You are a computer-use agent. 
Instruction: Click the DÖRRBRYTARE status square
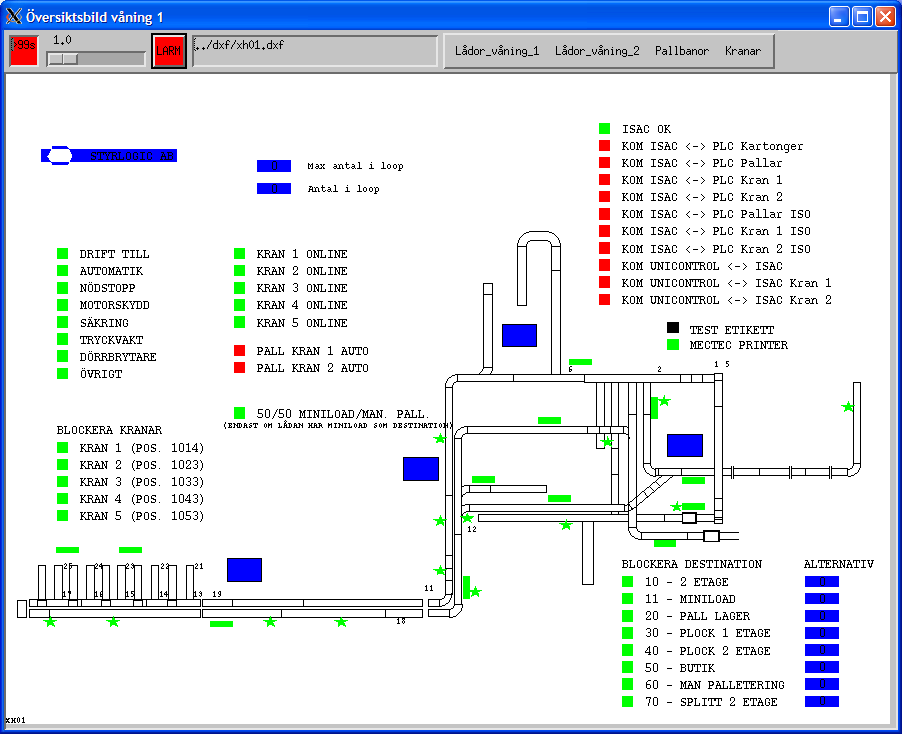click(x=63, y=356)
